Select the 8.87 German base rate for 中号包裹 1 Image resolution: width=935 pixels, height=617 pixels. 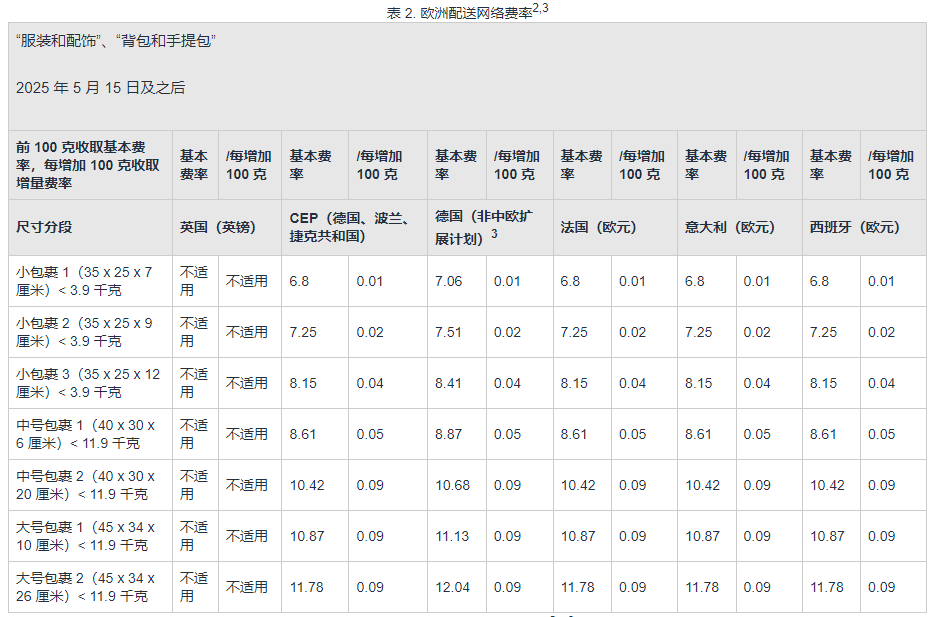pyautogui.click(x=448, y=434)
